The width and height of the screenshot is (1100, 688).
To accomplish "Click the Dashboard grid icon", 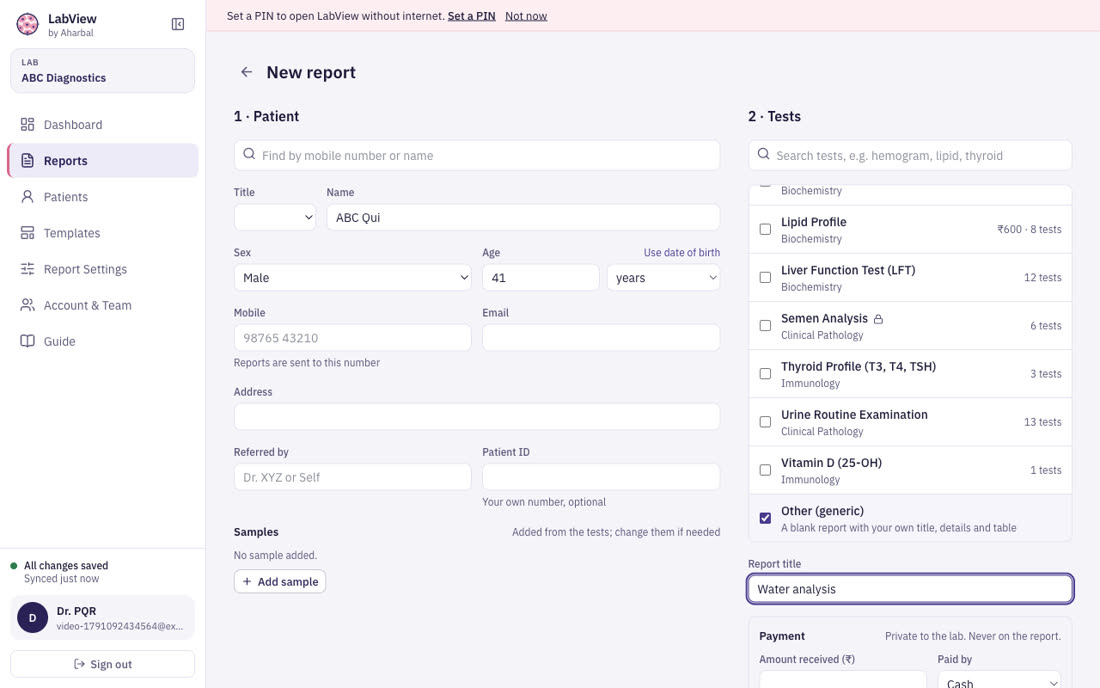I will [x=27, y=124].
